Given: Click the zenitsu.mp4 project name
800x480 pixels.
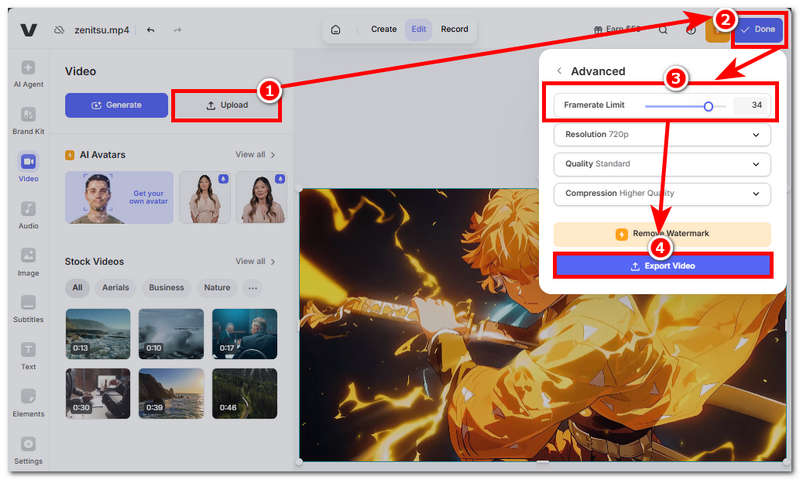Looking at the screenshot, I should (102, 30).
